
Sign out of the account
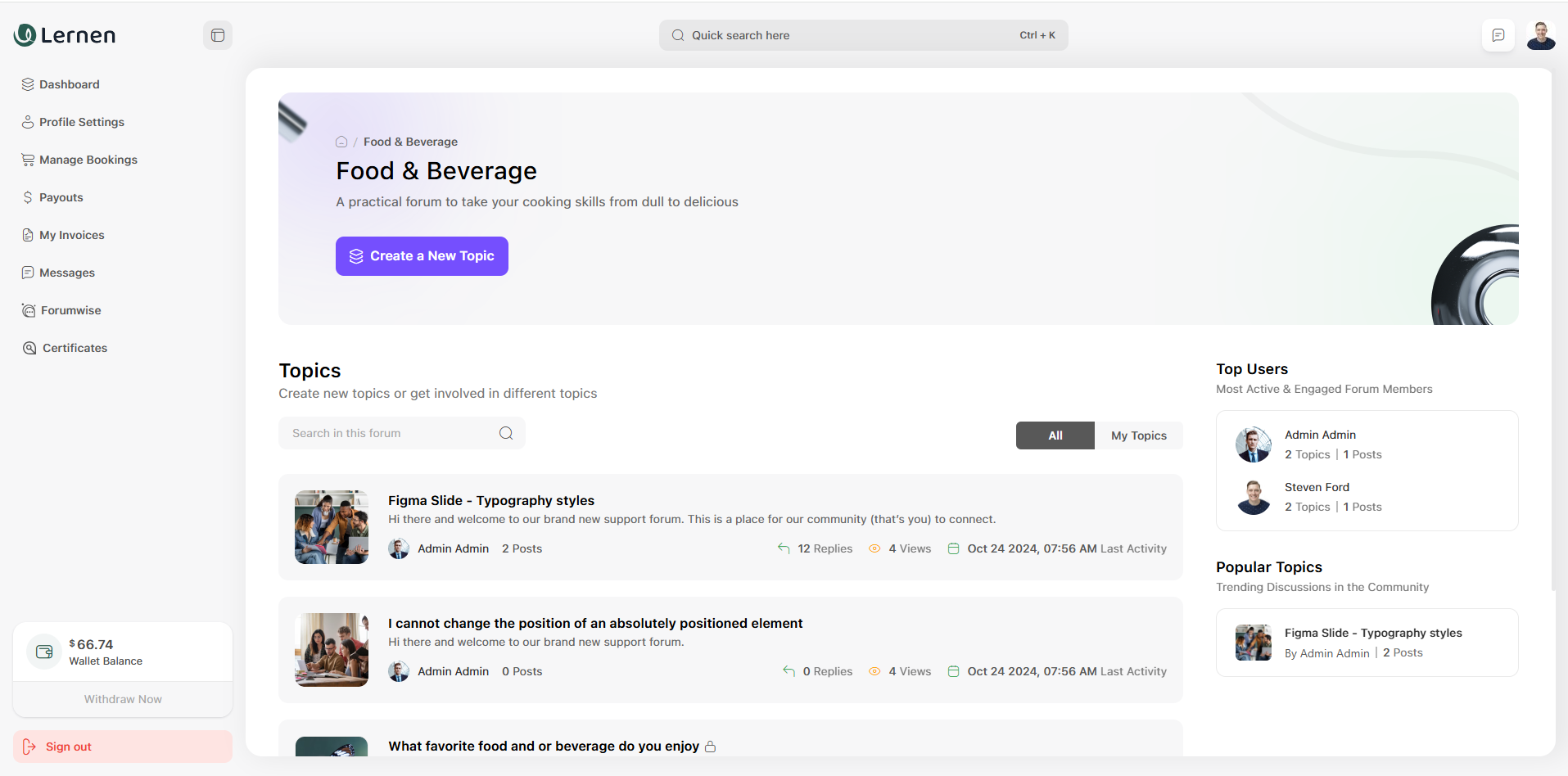tap(68, 746)
